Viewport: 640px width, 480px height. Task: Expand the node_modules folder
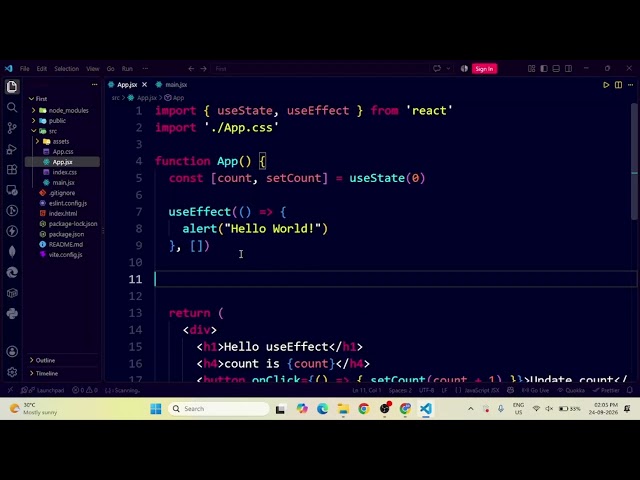63,110
